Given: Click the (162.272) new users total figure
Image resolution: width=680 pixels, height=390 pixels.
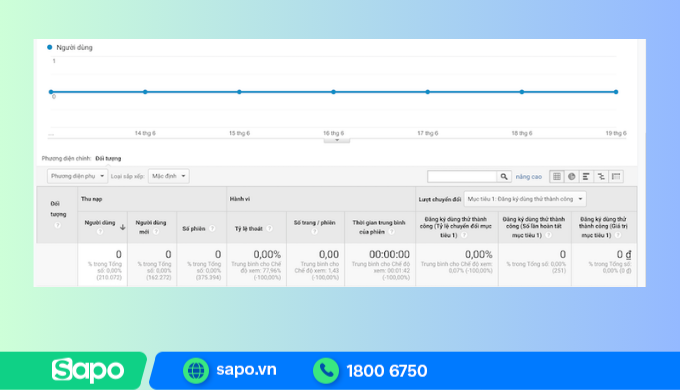Looking at the screenshot, I should [x=159, y=277].
